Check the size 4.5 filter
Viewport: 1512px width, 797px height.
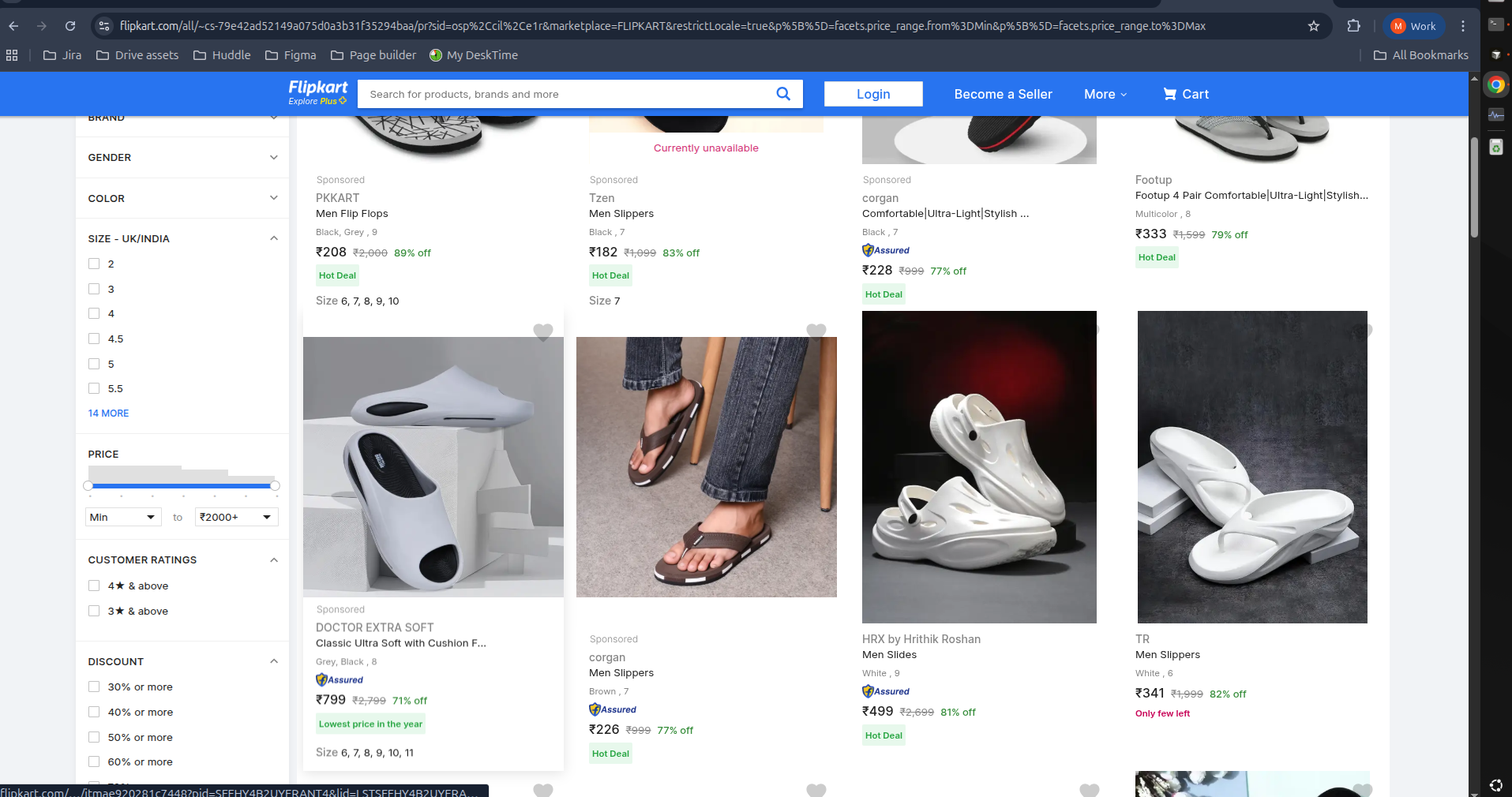pos(94,339)
